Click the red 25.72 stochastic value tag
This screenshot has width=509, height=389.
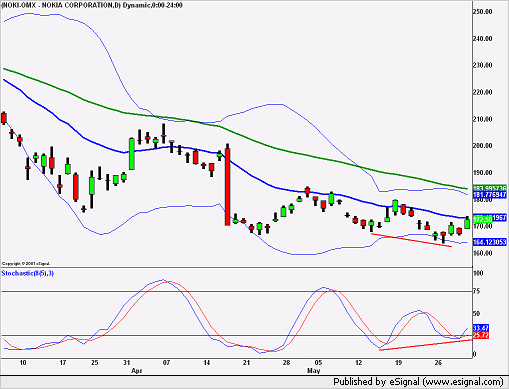(481, 335)
